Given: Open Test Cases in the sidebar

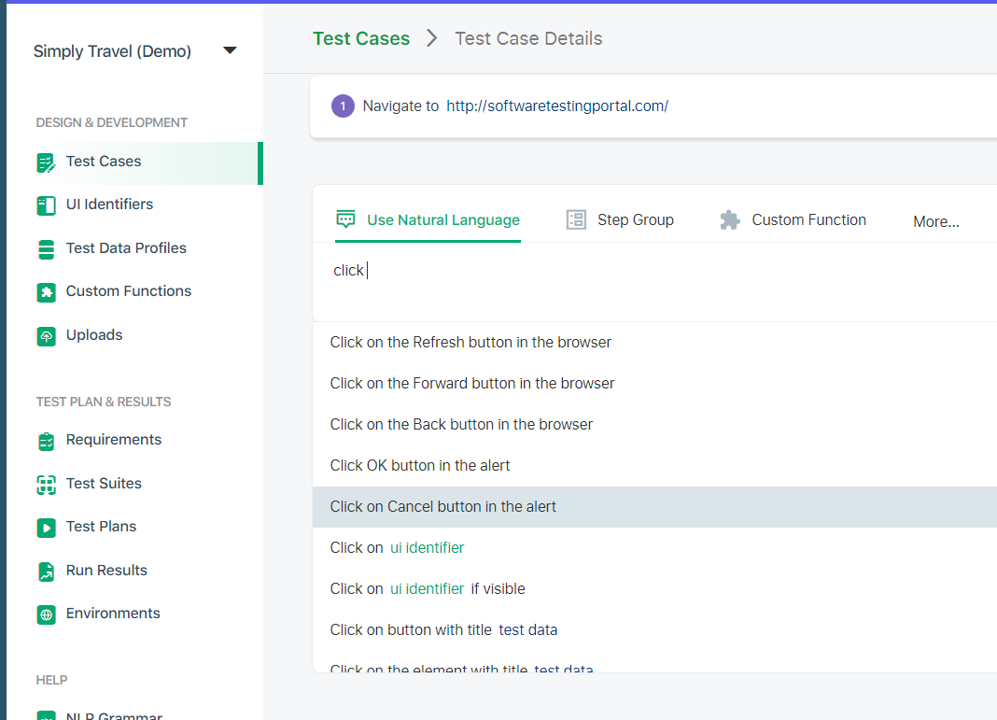Looking at the screenshot, I should point(135,163).
